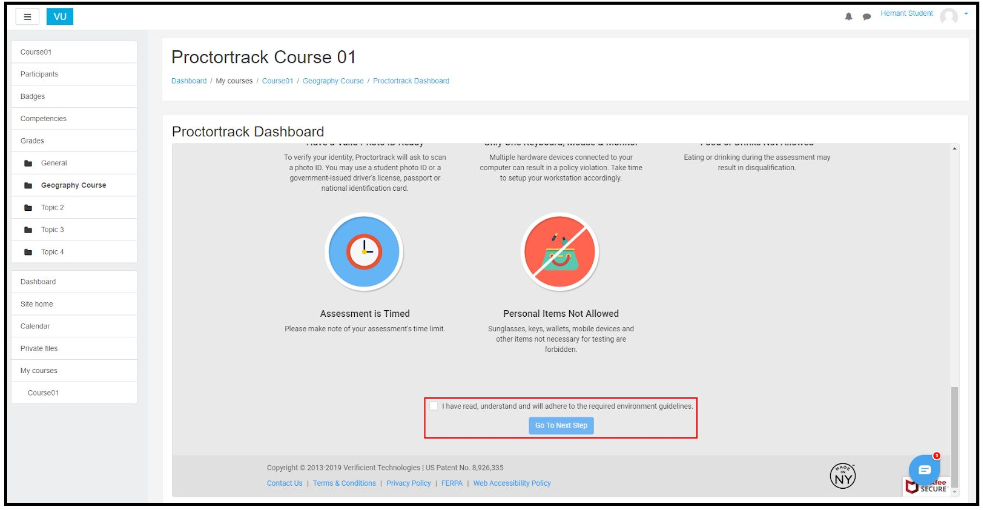Image resolution: width=983 pixels, height=510 pixels.
Task: Click the McAfee Secure badge
Action: (x=927, y=486)
